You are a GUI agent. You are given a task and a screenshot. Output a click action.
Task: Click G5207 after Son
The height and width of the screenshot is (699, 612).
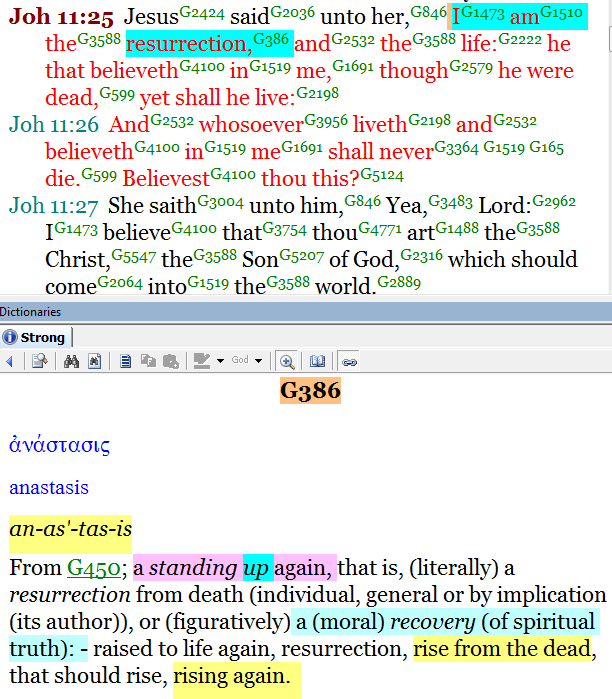point(302,255)
